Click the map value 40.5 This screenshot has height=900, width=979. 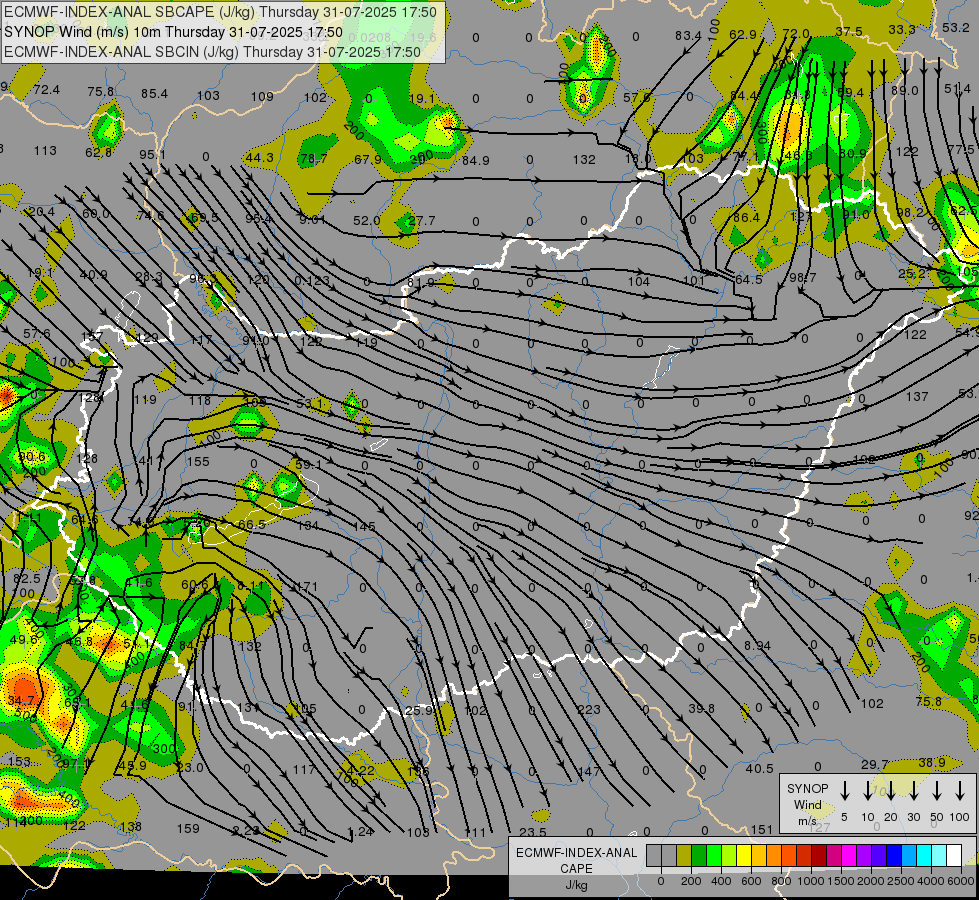pos(759,769)
